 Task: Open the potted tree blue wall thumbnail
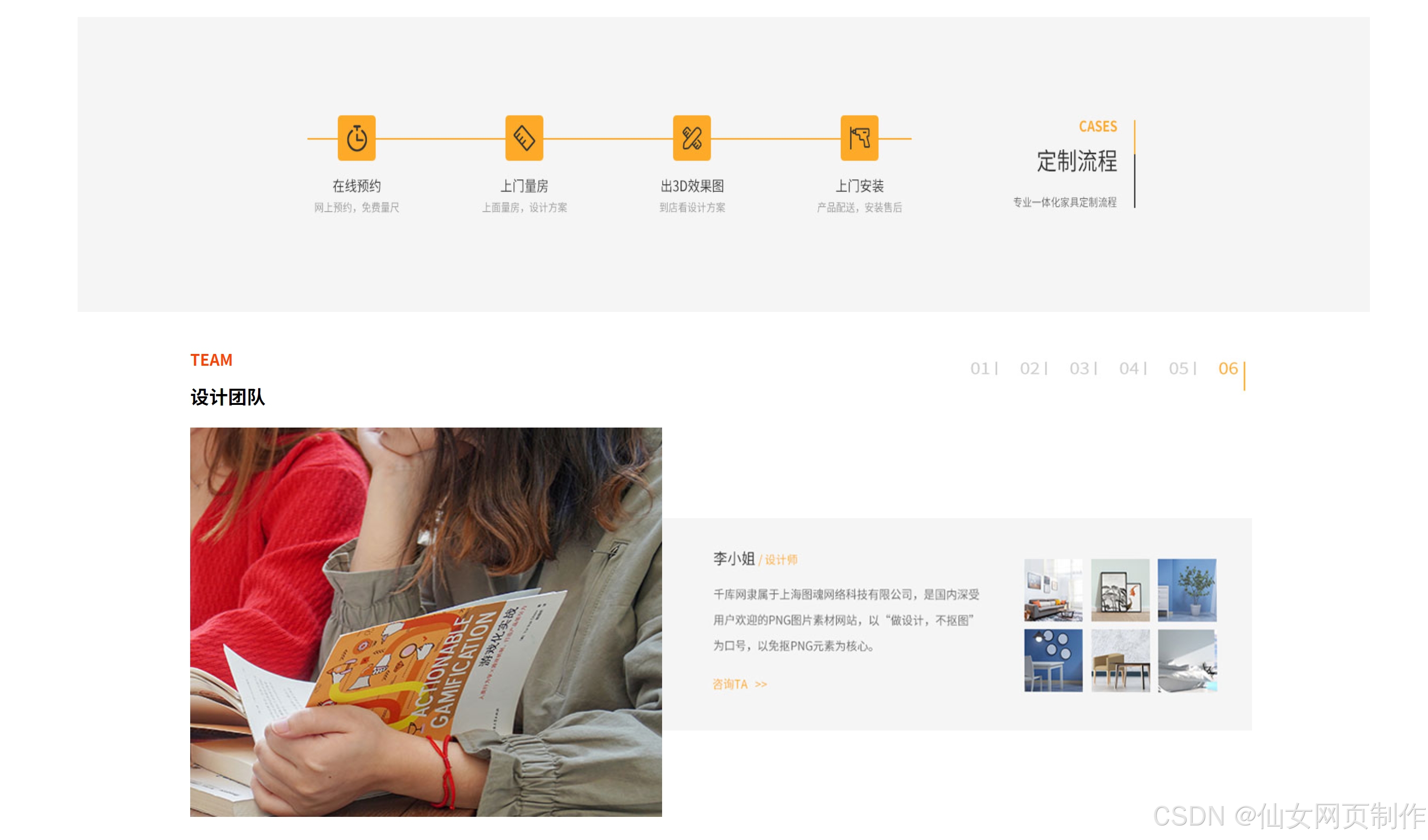pos(1186,590)
